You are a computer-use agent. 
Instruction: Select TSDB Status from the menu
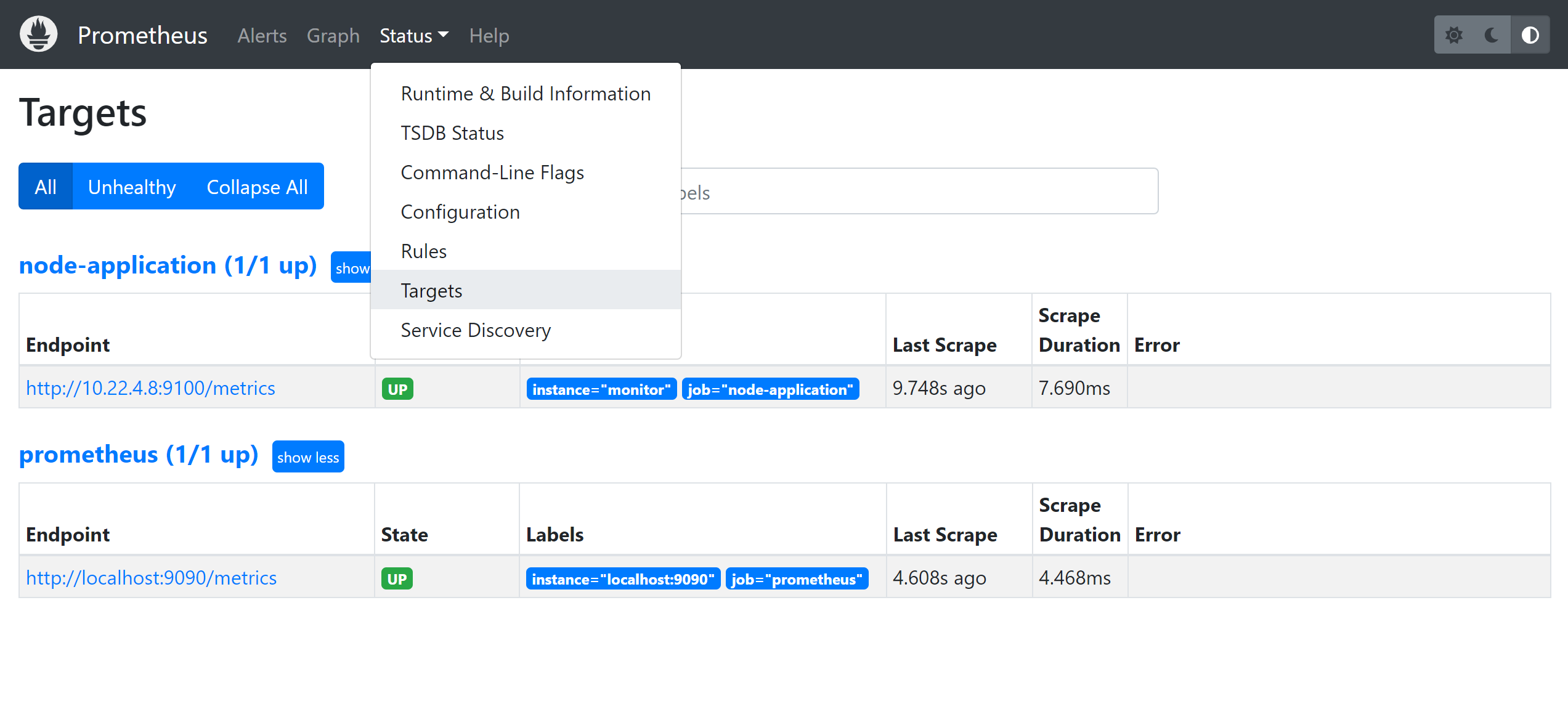(x=526, y=133)
